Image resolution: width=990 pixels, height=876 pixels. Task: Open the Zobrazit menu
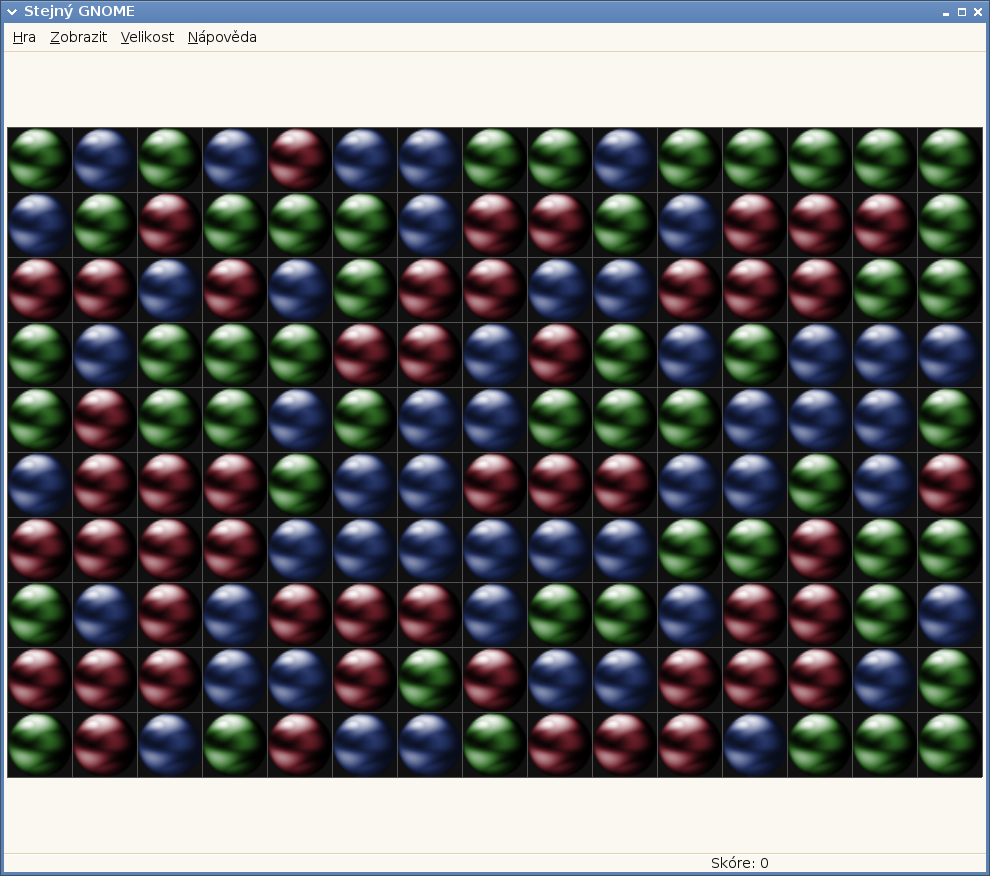78,37
